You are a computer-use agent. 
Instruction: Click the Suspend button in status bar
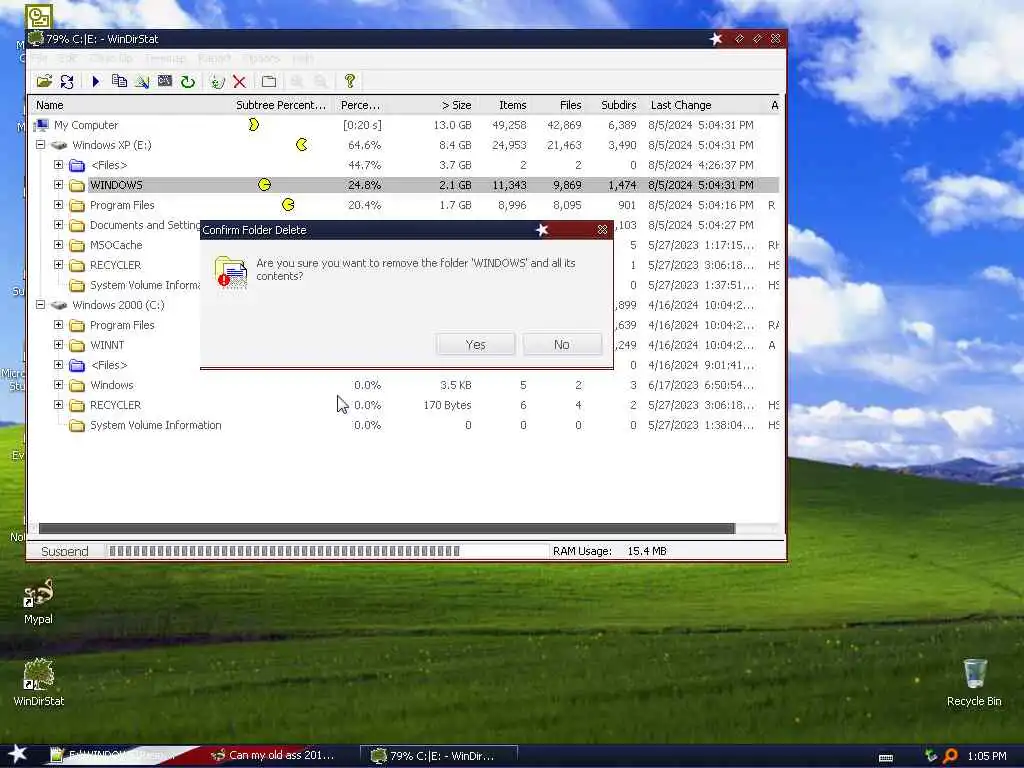(x=65, y=551)
